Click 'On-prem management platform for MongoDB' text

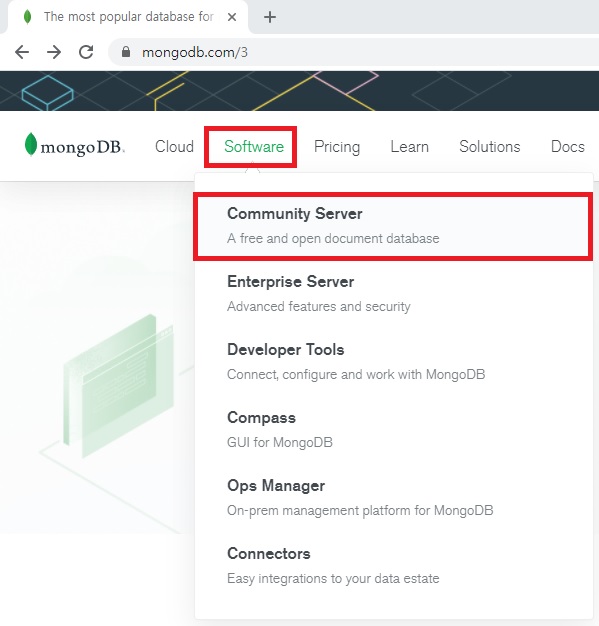click(x=360, y=511)
